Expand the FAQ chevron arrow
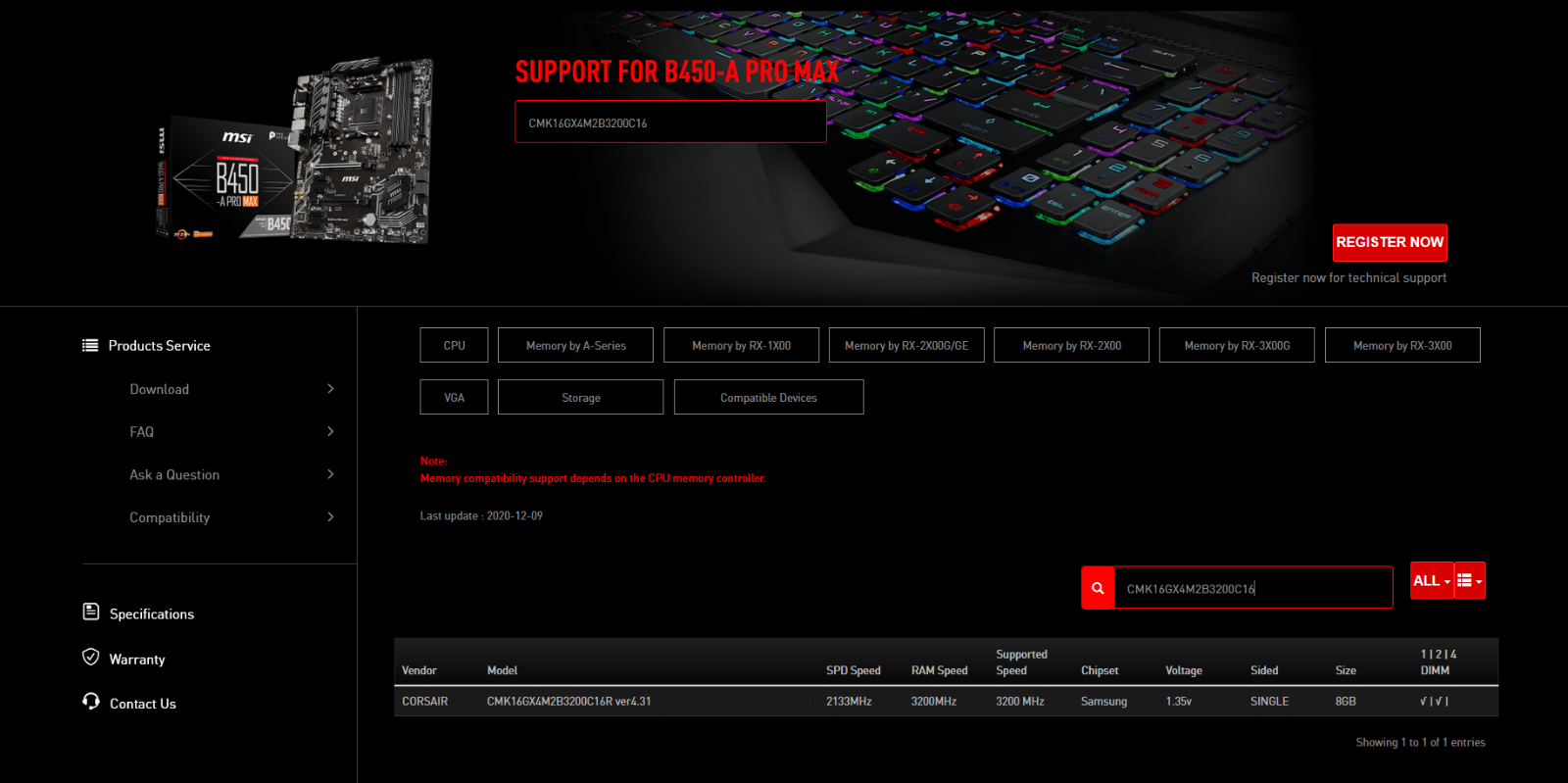 [330, 431]
